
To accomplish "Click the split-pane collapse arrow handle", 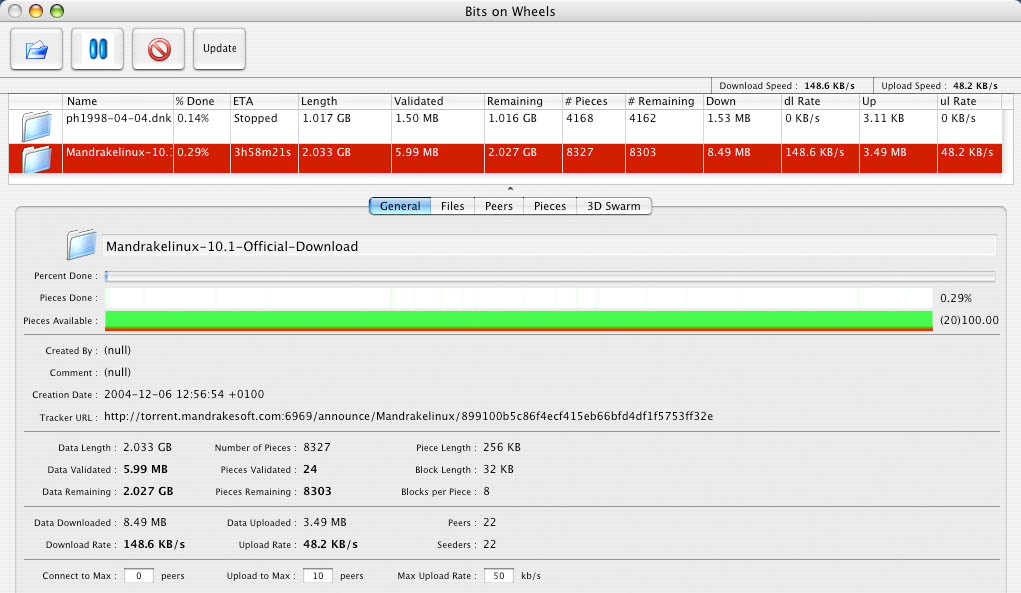I will 510,189.
